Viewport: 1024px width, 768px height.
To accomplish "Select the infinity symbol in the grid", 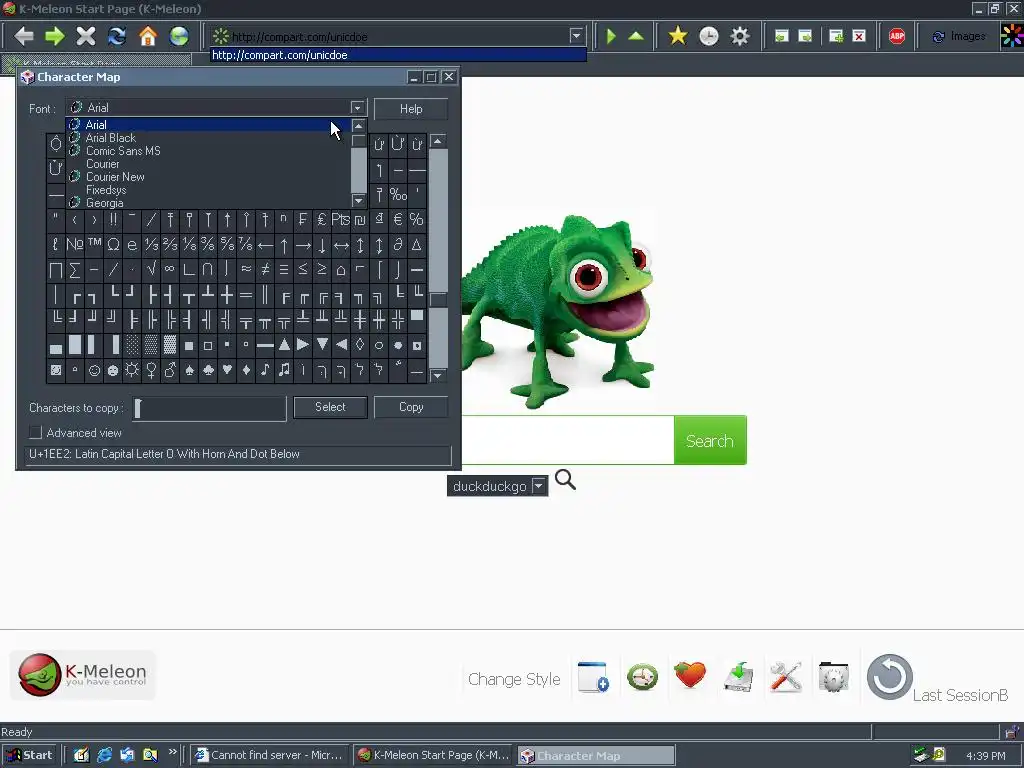I will click(x=170, y=269).
